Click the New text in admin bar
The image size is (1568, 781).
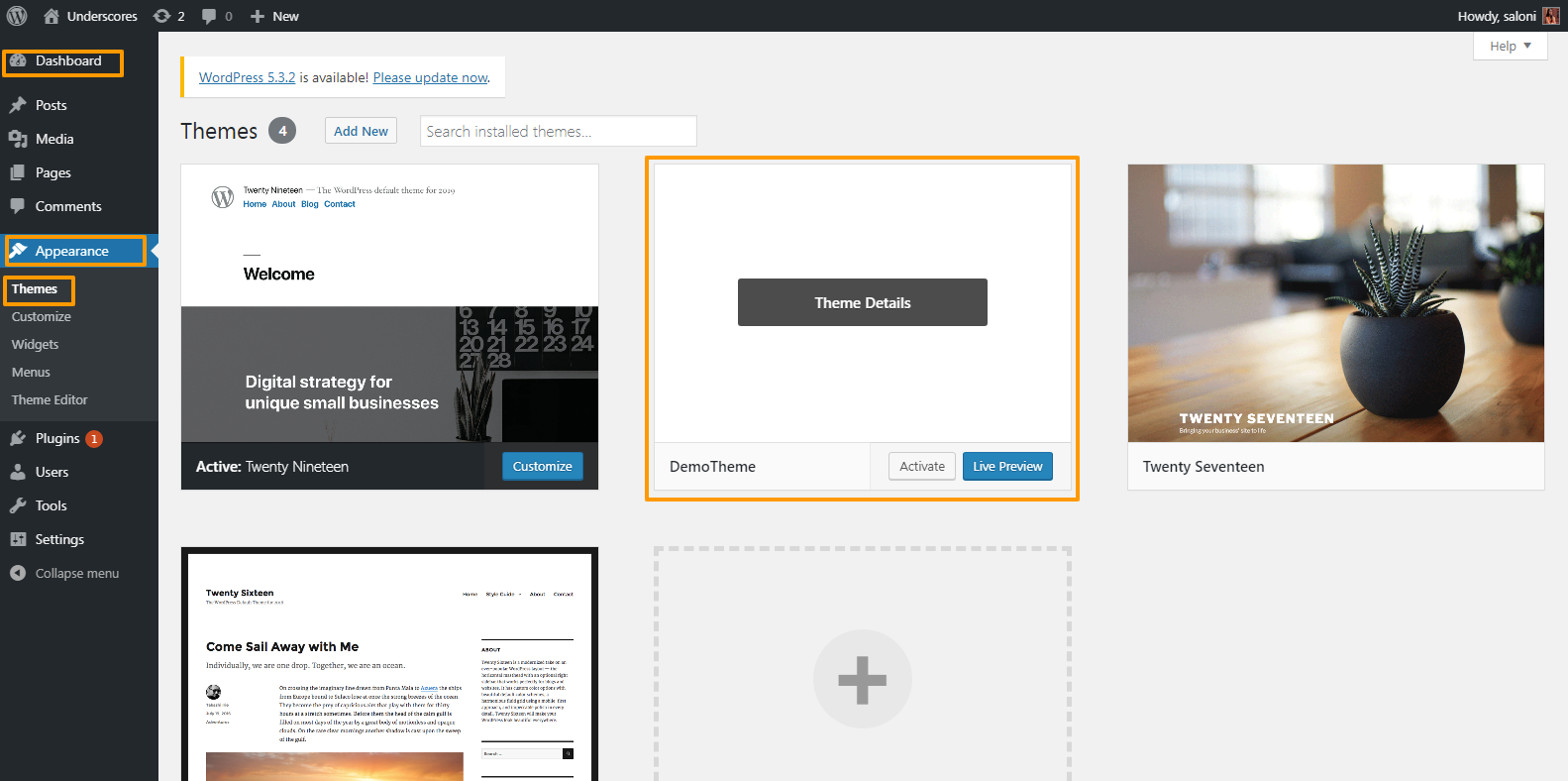(x=285, y=16)
